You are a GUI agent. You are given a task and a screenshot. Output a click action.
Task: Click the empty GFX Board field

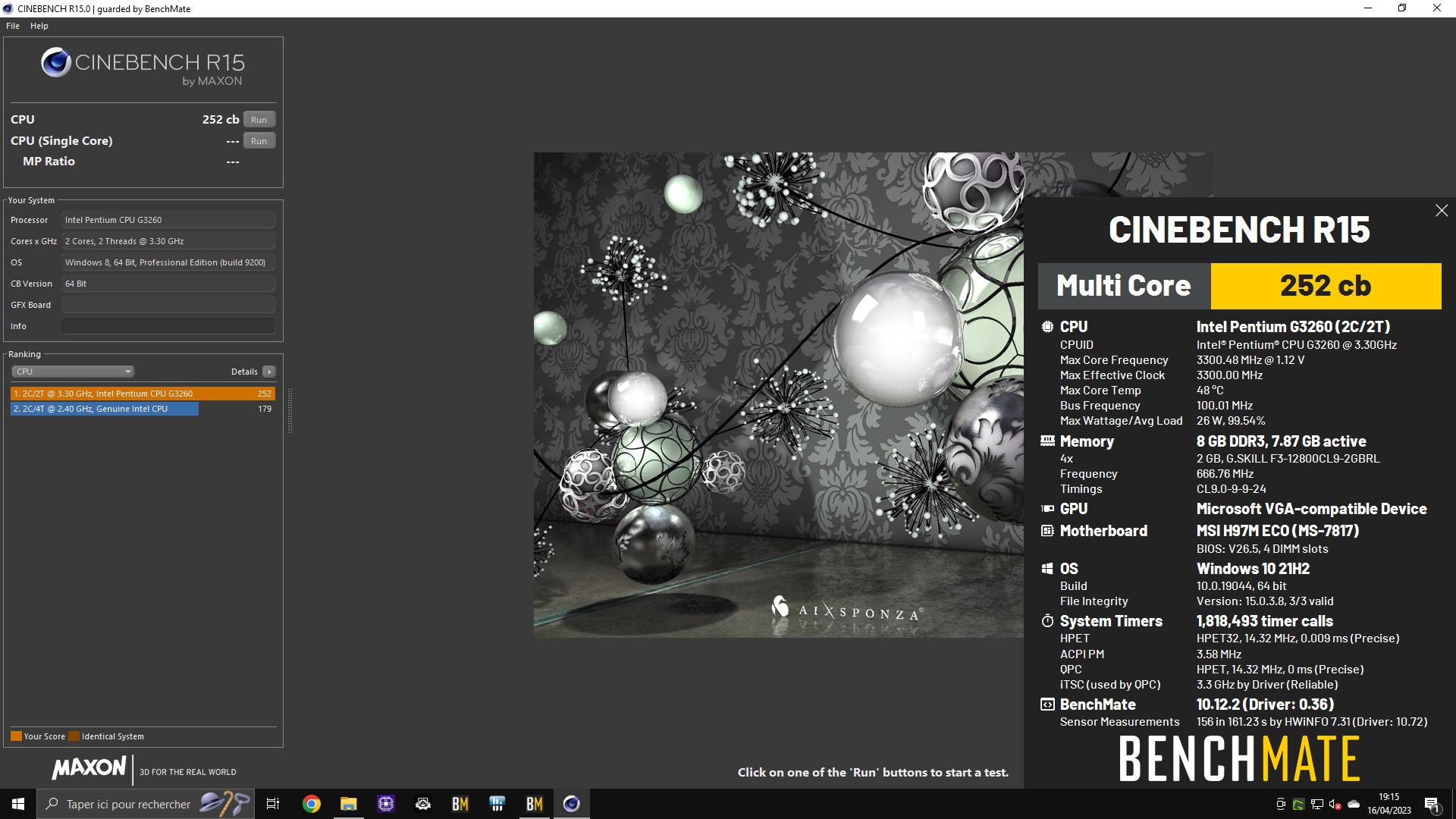point(168,305)
